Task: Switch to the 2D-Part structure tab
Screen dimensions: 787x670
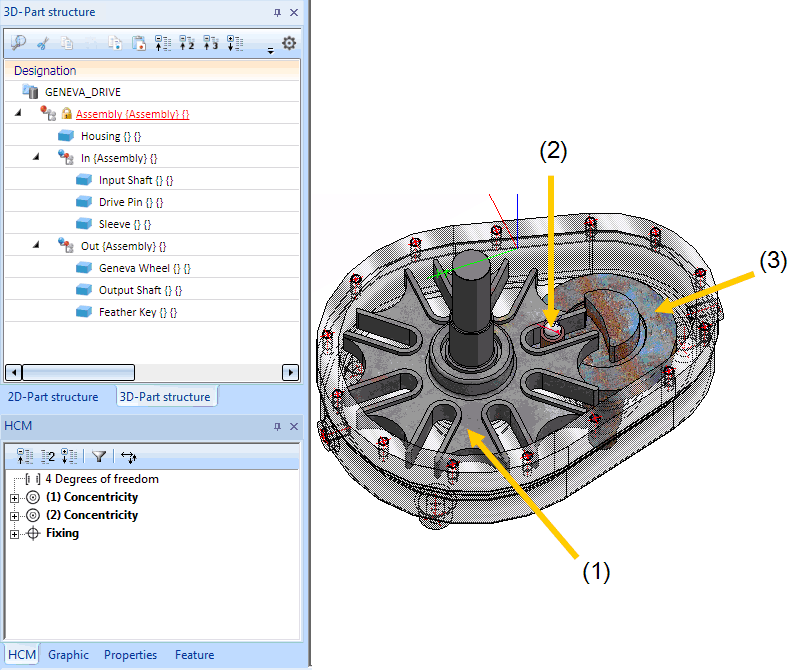Action: point(53,397)
